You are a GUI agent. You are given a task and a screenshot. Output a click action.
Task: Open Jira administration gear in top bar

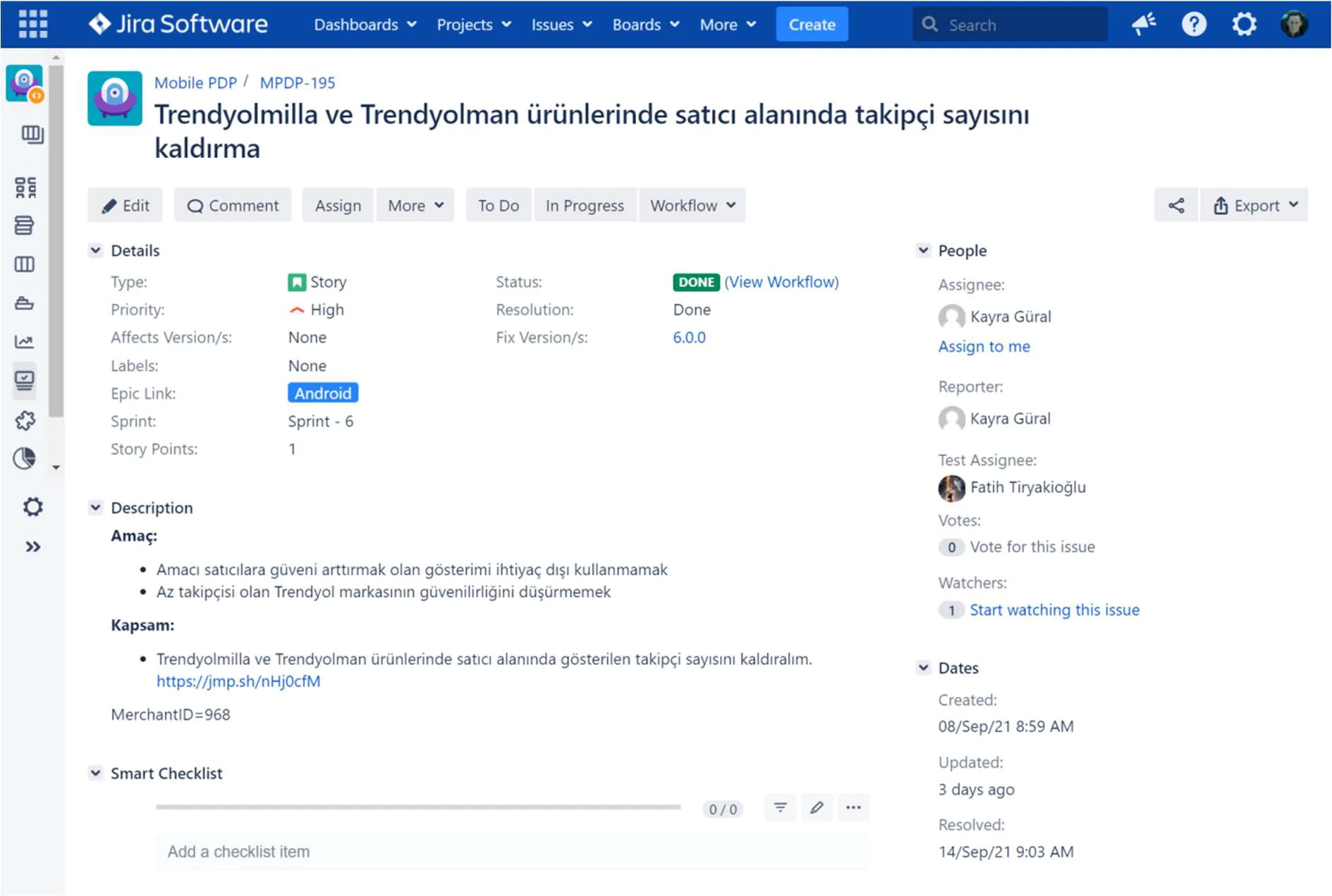click(1244, 25)
